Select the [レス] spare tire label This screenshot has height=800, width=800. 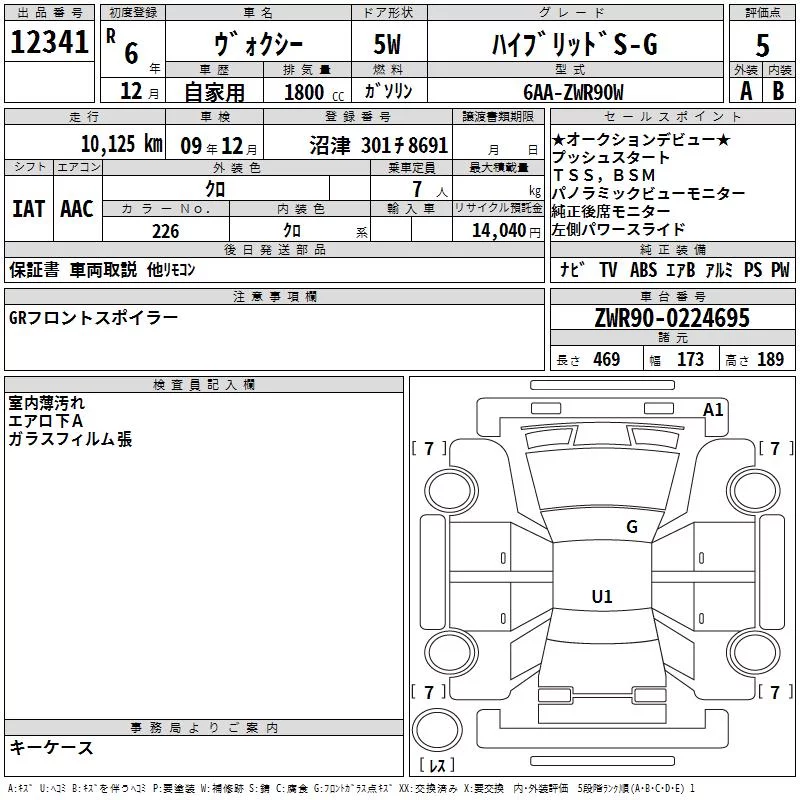(x=437, y=764)
